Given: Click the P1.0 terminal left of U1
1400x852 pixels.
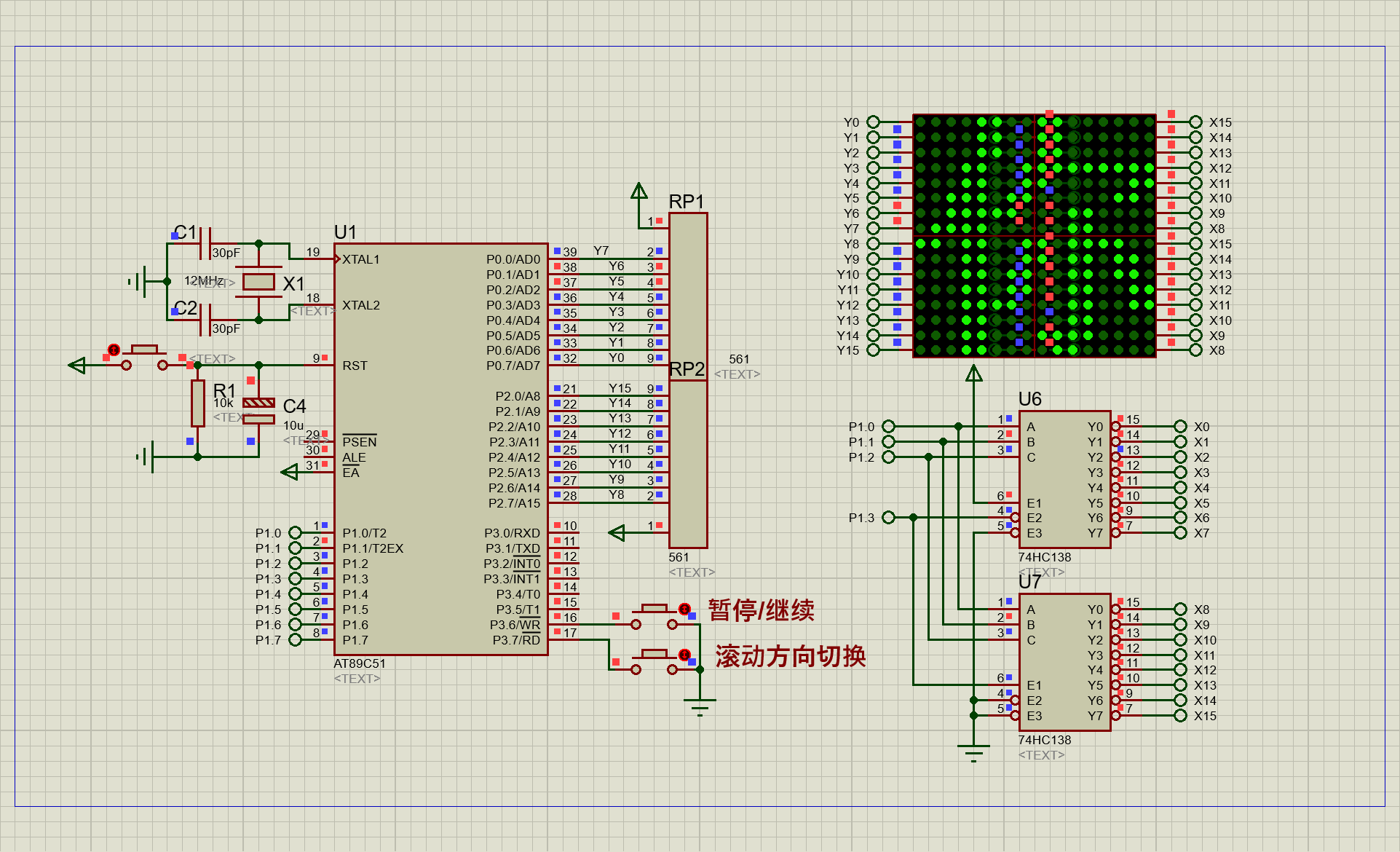Looking at the screenshot, I should [295, 533].
